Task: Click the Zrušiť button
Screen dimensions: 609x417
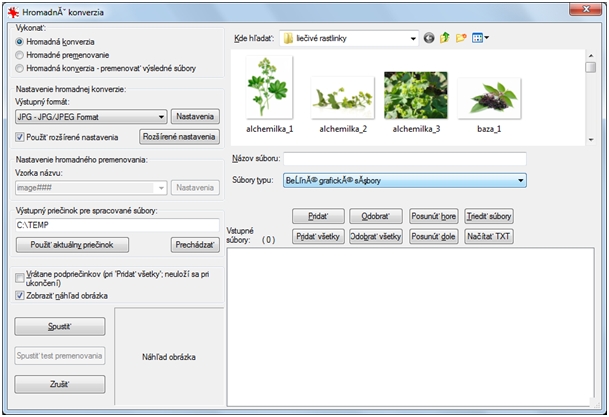Action: [x=60, y=384]
